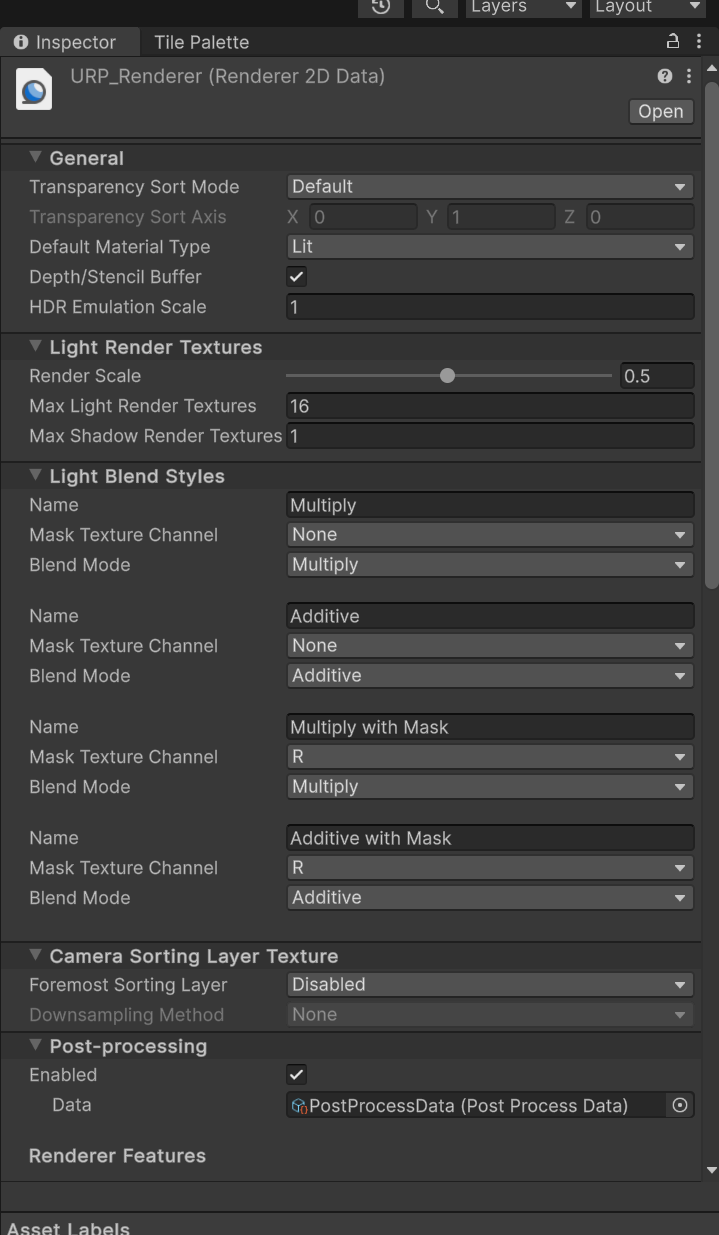Switch to the Tile Palette tab

[x=201, y=42]
